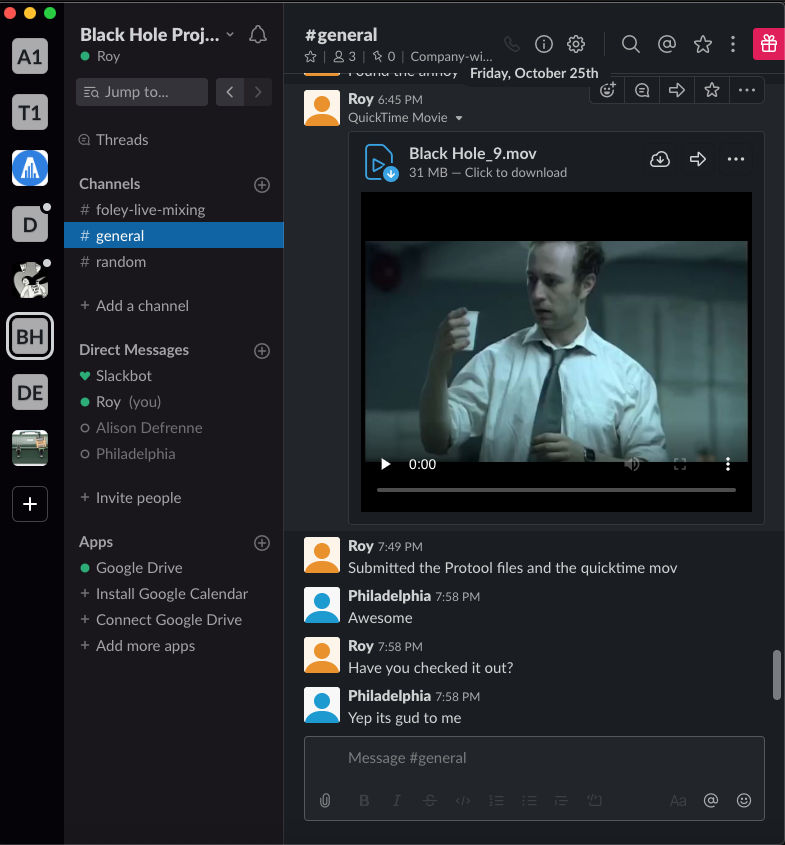This screenshot has width=785, height=845.
Task: Open the cartoon-character workspace icon
Action: 30,280
